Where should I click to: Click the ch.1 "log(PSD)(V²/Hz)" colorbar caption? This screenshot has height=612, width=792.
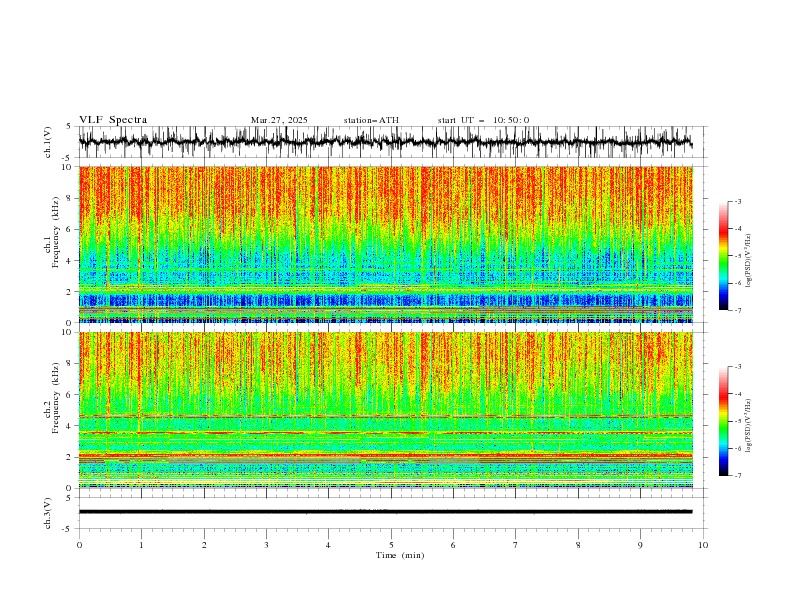(748, 261)
